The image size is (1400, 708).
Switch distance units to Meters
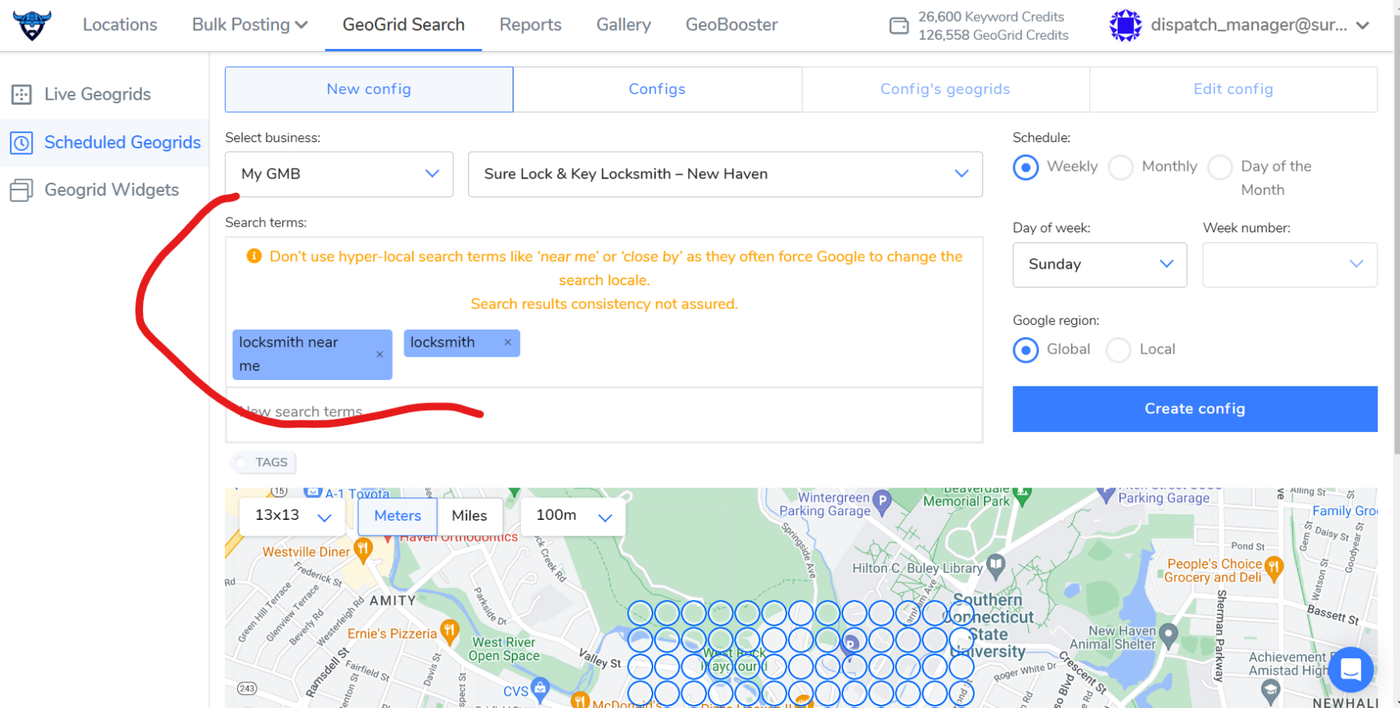point(398,515)
